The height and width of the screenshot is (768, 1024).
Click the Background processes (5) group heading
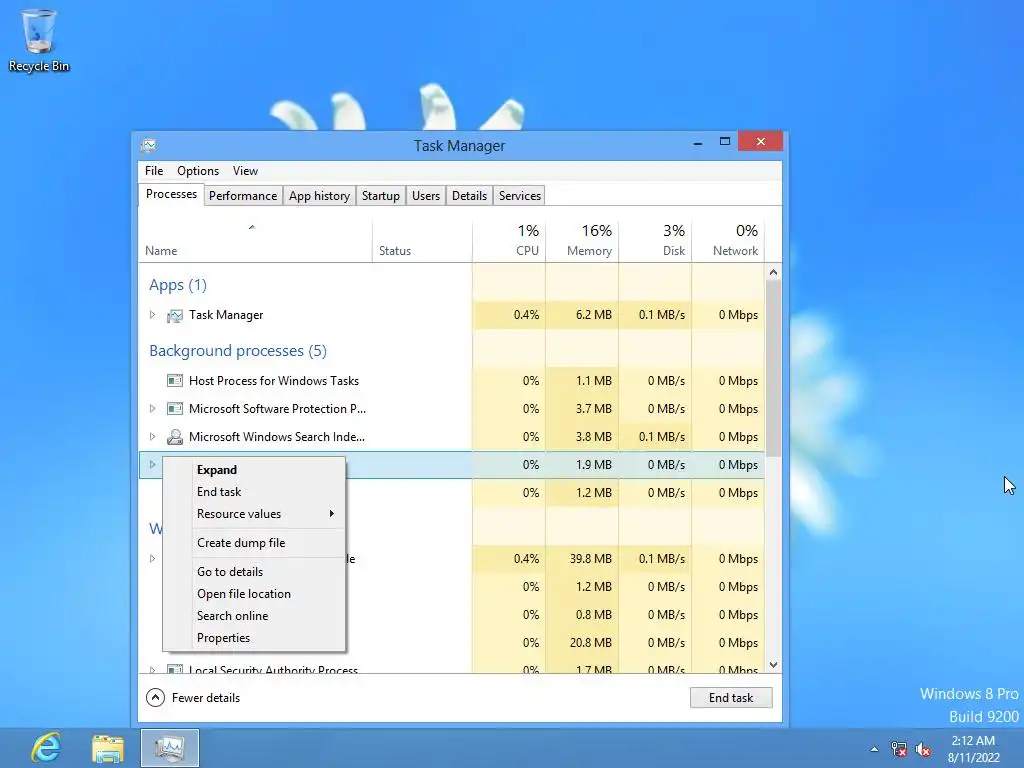pyautogui.click(x=238, y=351)
